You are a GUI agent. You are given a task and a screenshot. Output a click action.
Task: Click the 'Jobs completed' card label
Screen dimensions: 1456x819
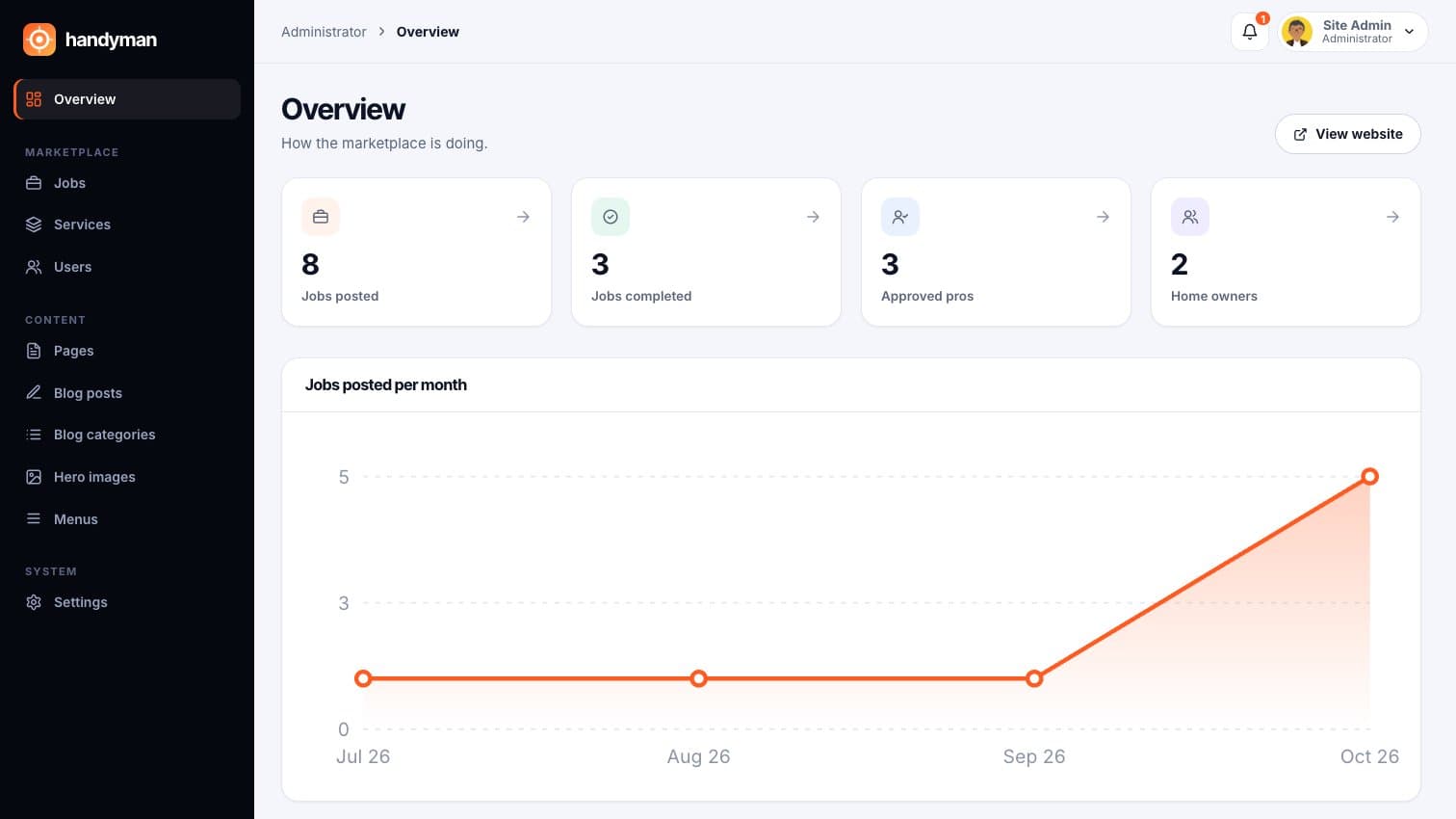(641, 296)
